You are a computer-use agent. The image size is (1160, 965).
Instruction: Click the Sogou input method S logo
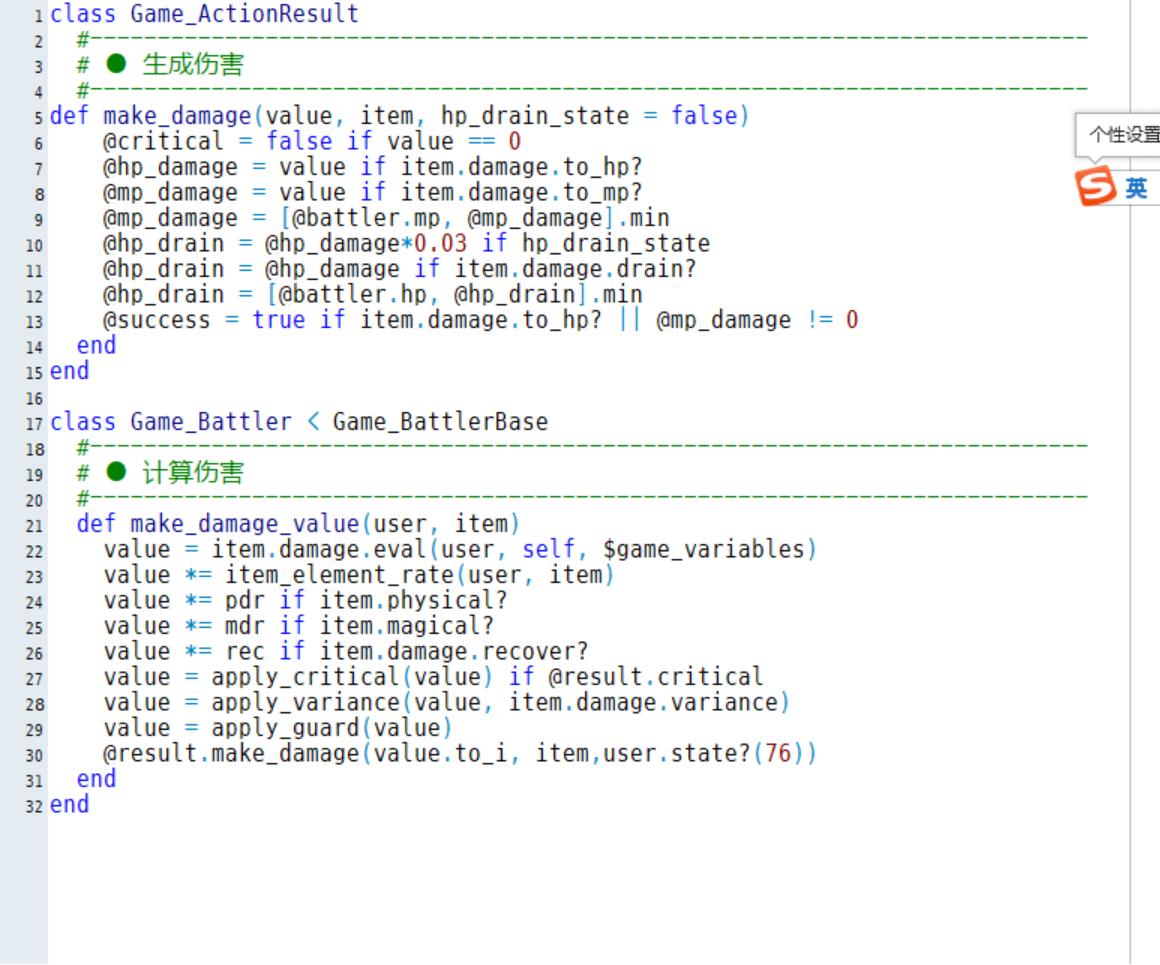click(1095, 186)
